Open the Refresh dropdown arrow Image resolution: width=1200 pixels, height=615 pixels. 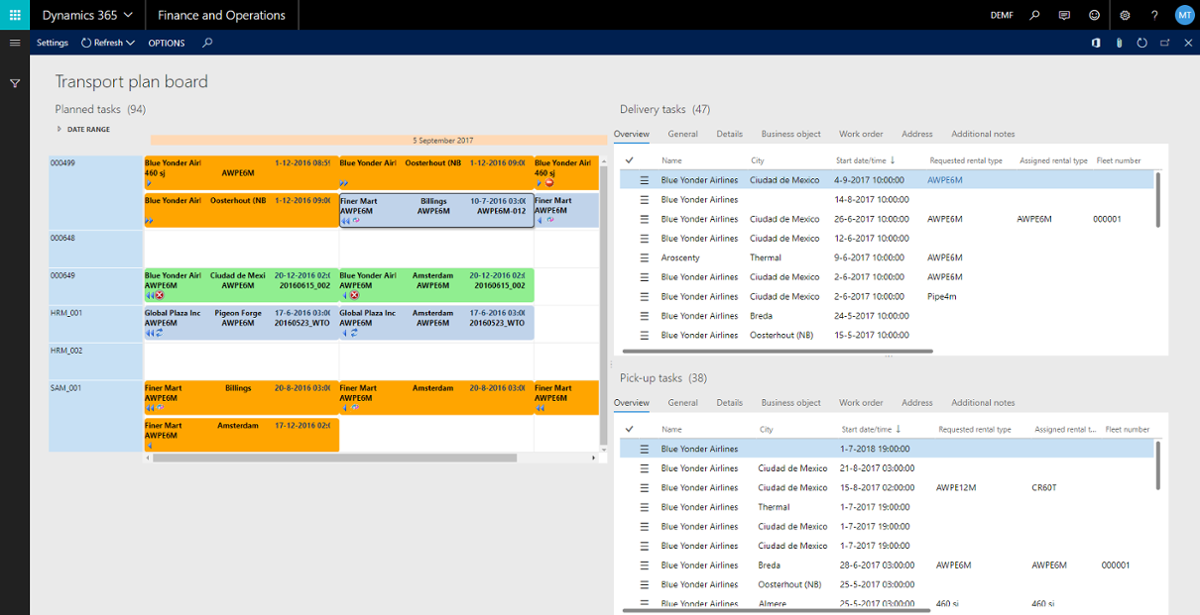click(x=130, y=43)
